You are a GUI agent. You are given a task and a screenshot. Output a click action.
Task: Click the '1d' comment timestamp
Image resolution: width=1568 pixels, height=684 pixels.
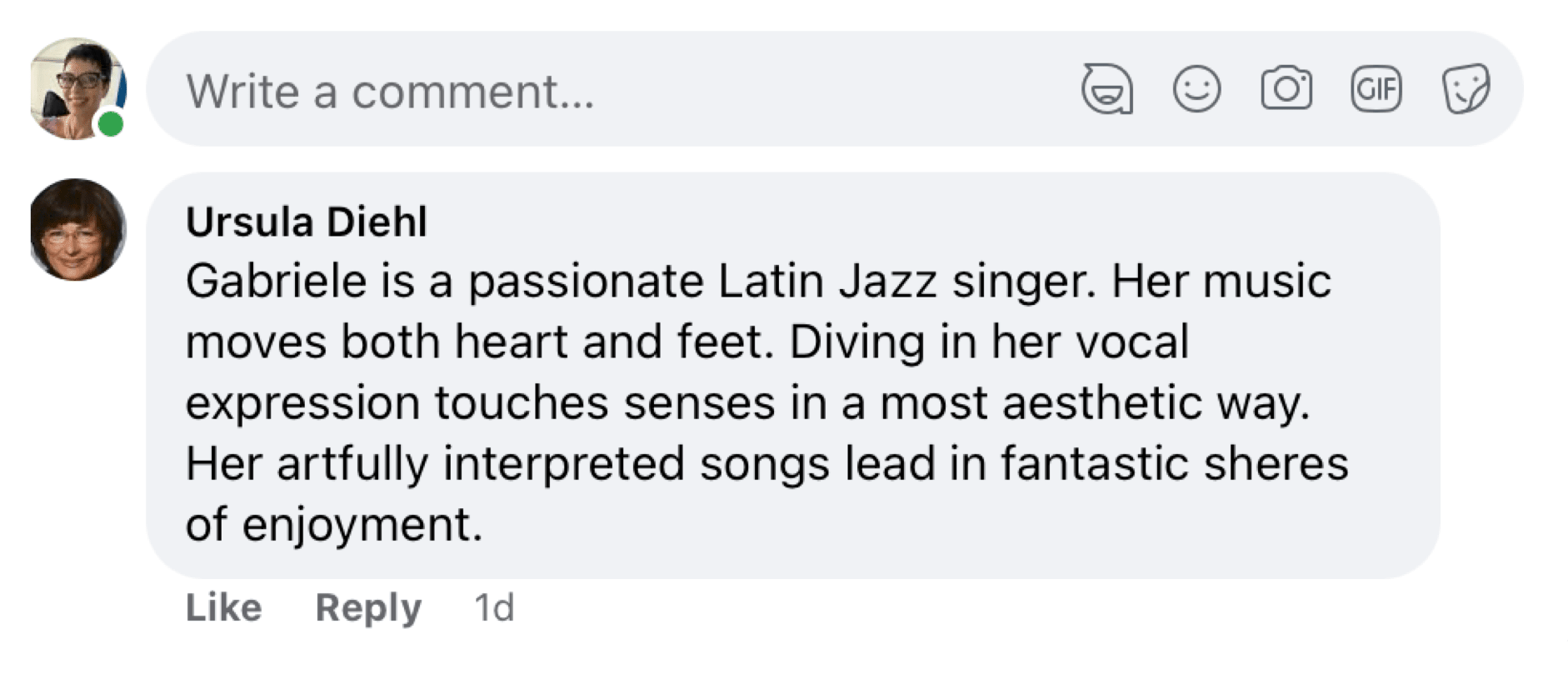coord(494,607)
